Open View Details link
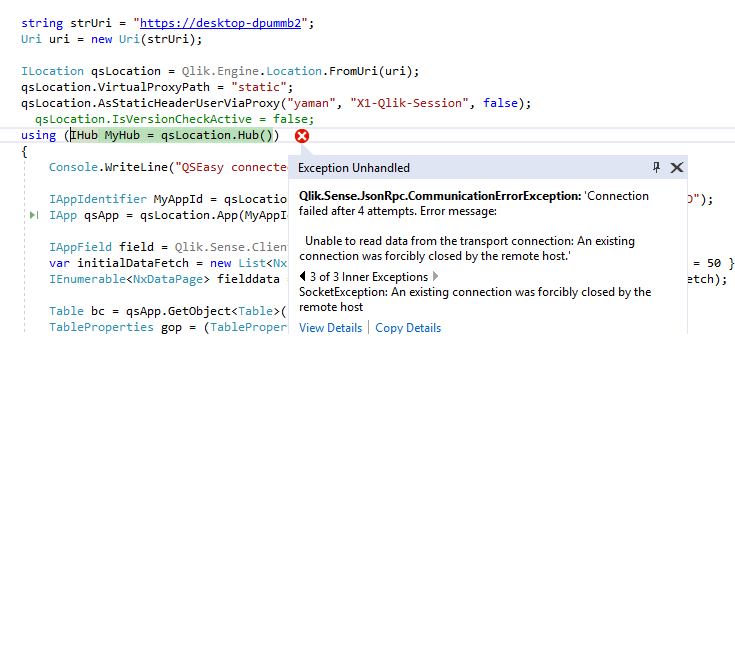The height and width of the screenshot is (663, 735). pos(330,328)
